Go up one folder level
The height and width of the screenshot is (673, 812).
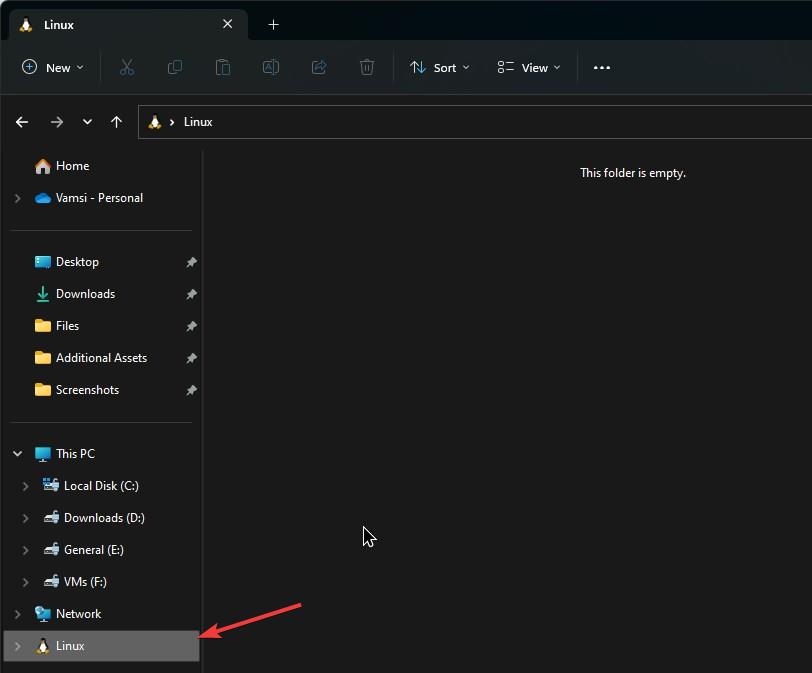pos(116,122)
